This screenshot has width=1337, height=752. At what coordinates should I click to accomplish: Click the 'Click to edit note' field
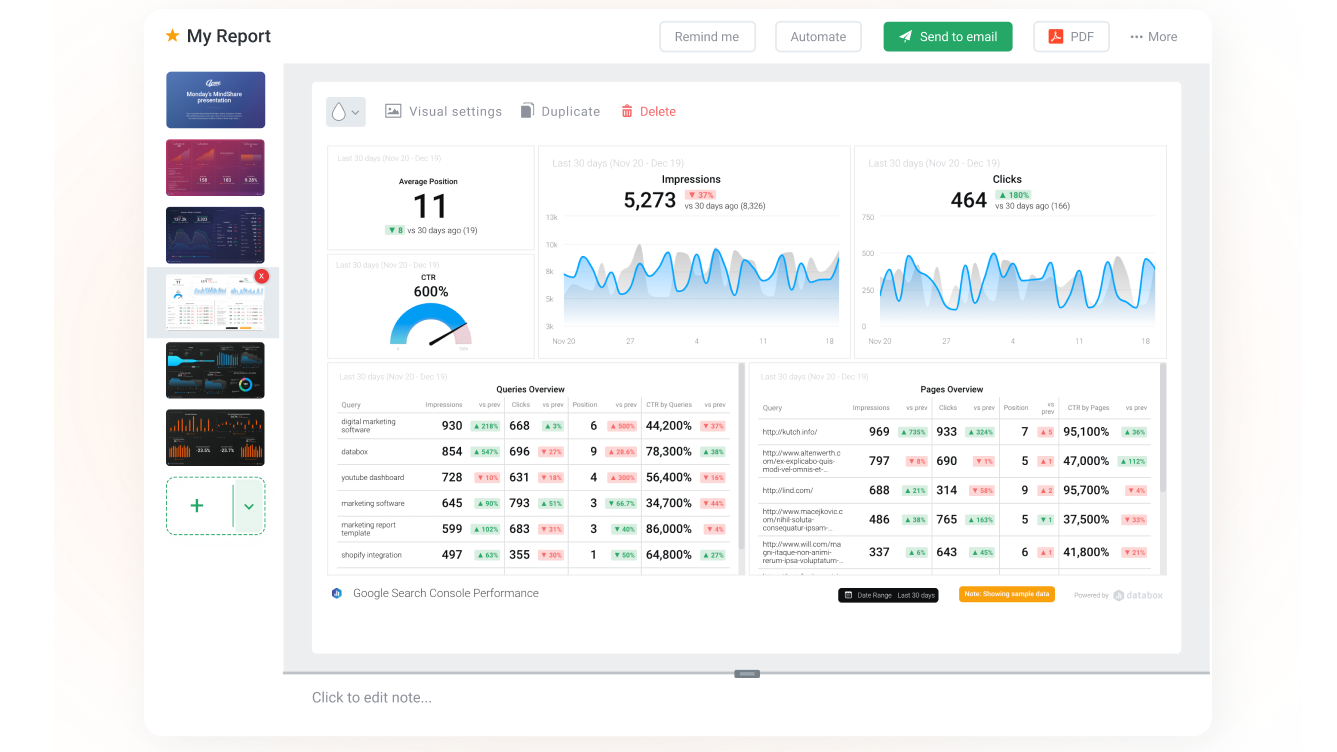[x=372, y=697]
